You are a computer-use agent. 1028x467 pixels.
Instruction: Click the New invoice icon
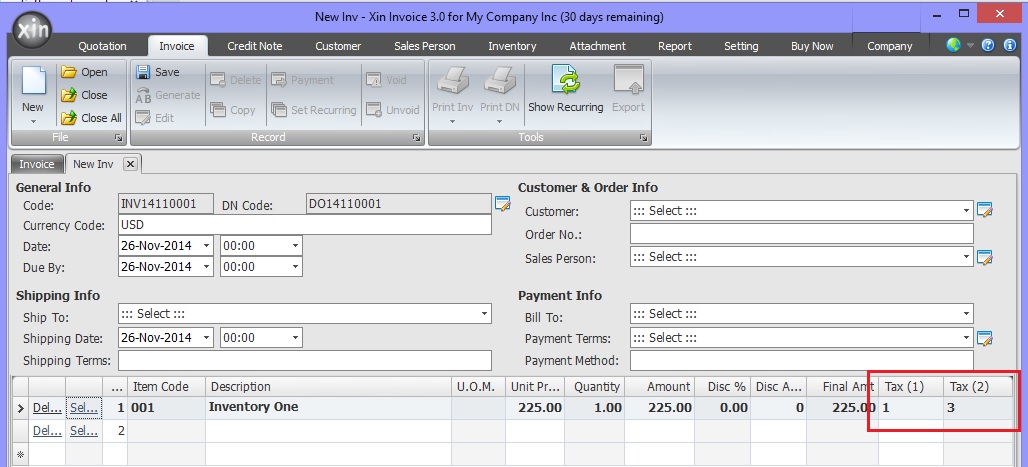click(33, 82)
